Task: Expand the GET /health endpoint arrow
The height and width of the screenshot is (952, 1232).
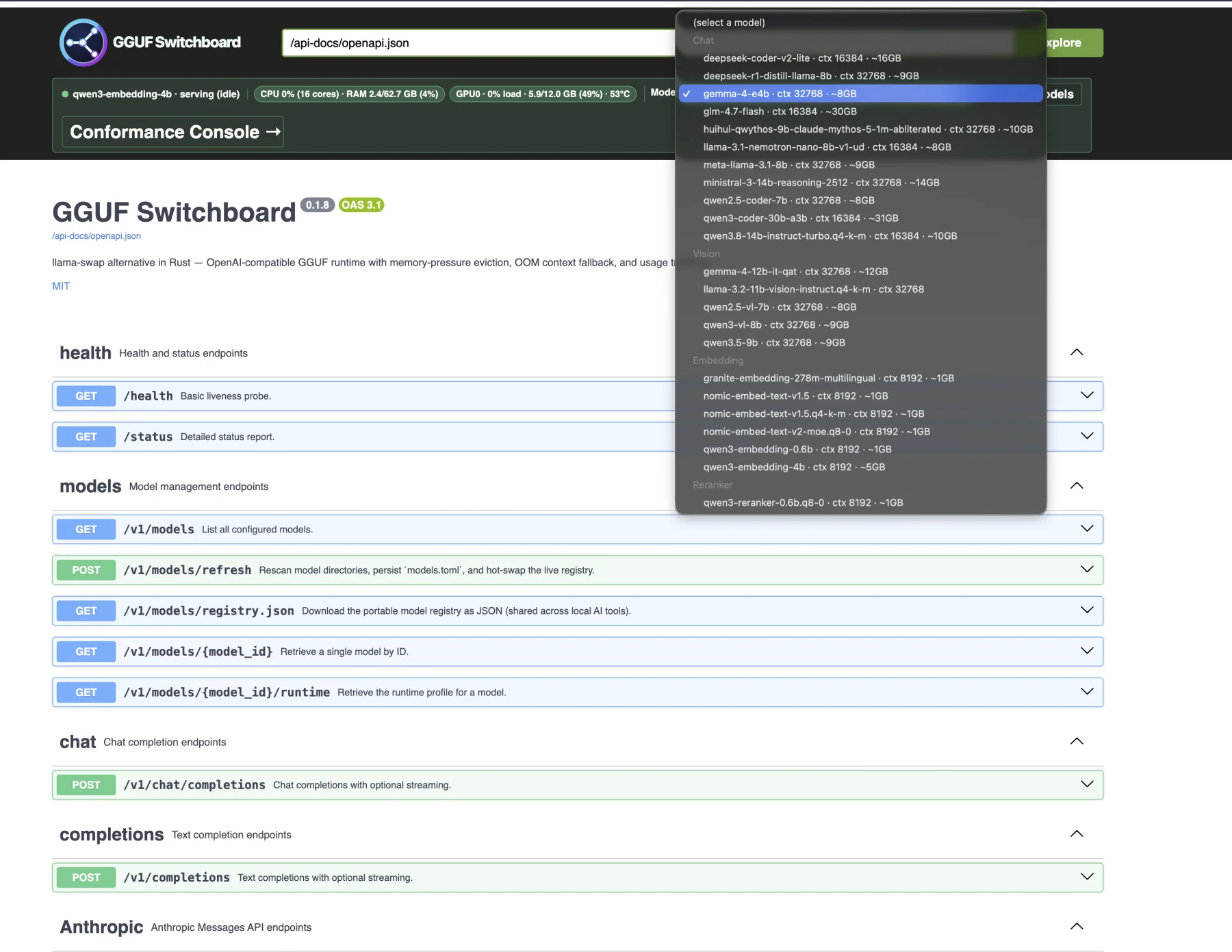Action: click(1087, 396)
